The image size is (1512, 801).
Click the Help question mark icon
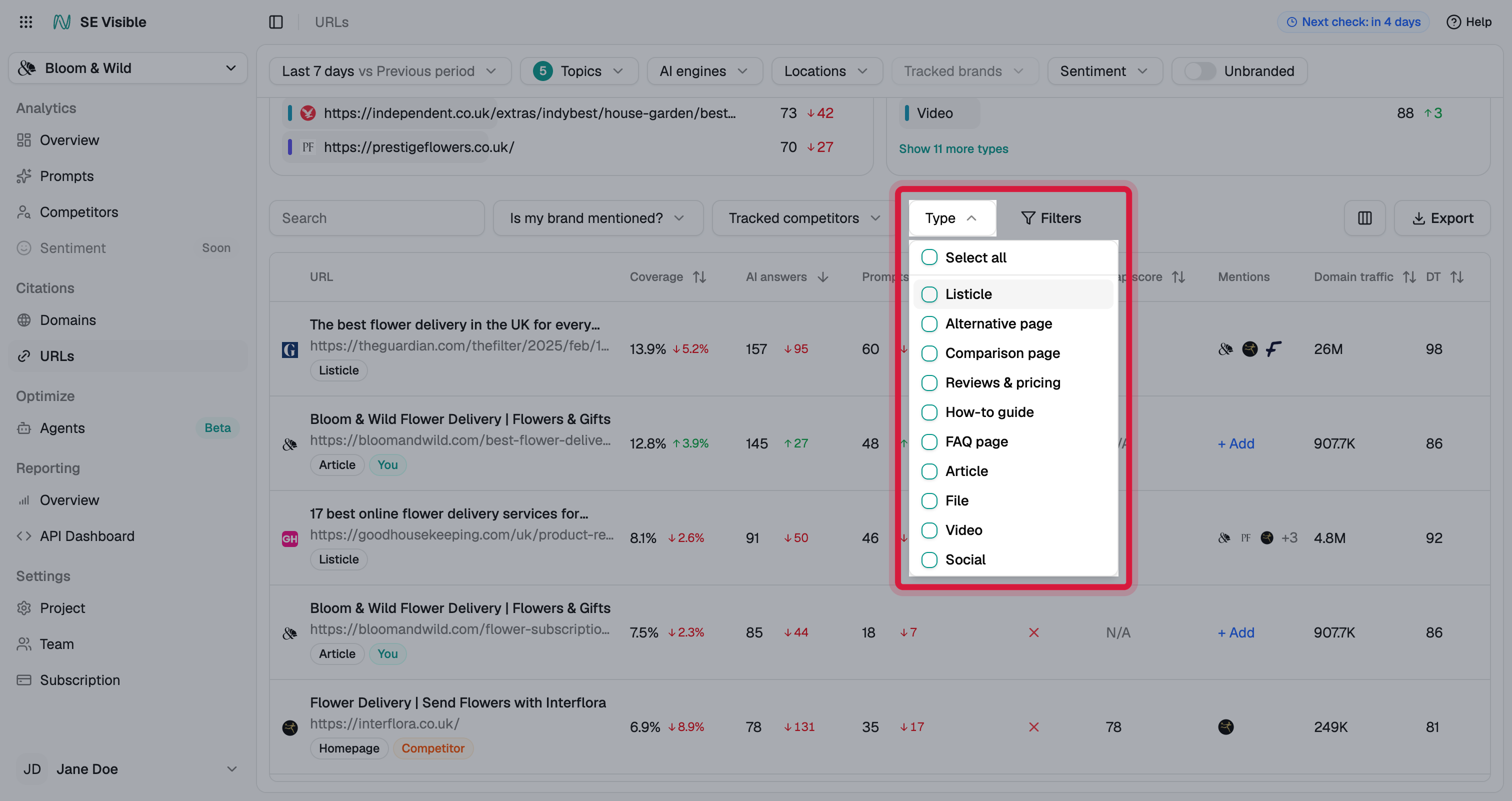click(1453, 21)
